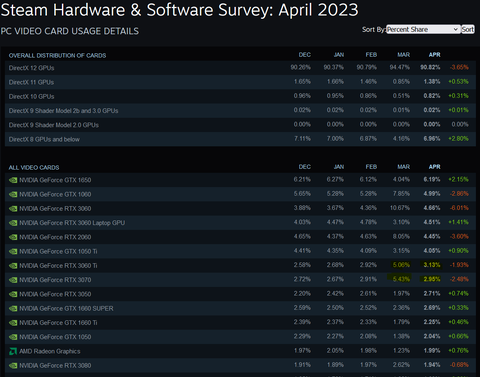Screen dimensions: 480x377
Task: Click APR column header in all video cards table
Action: click(434, 167)
